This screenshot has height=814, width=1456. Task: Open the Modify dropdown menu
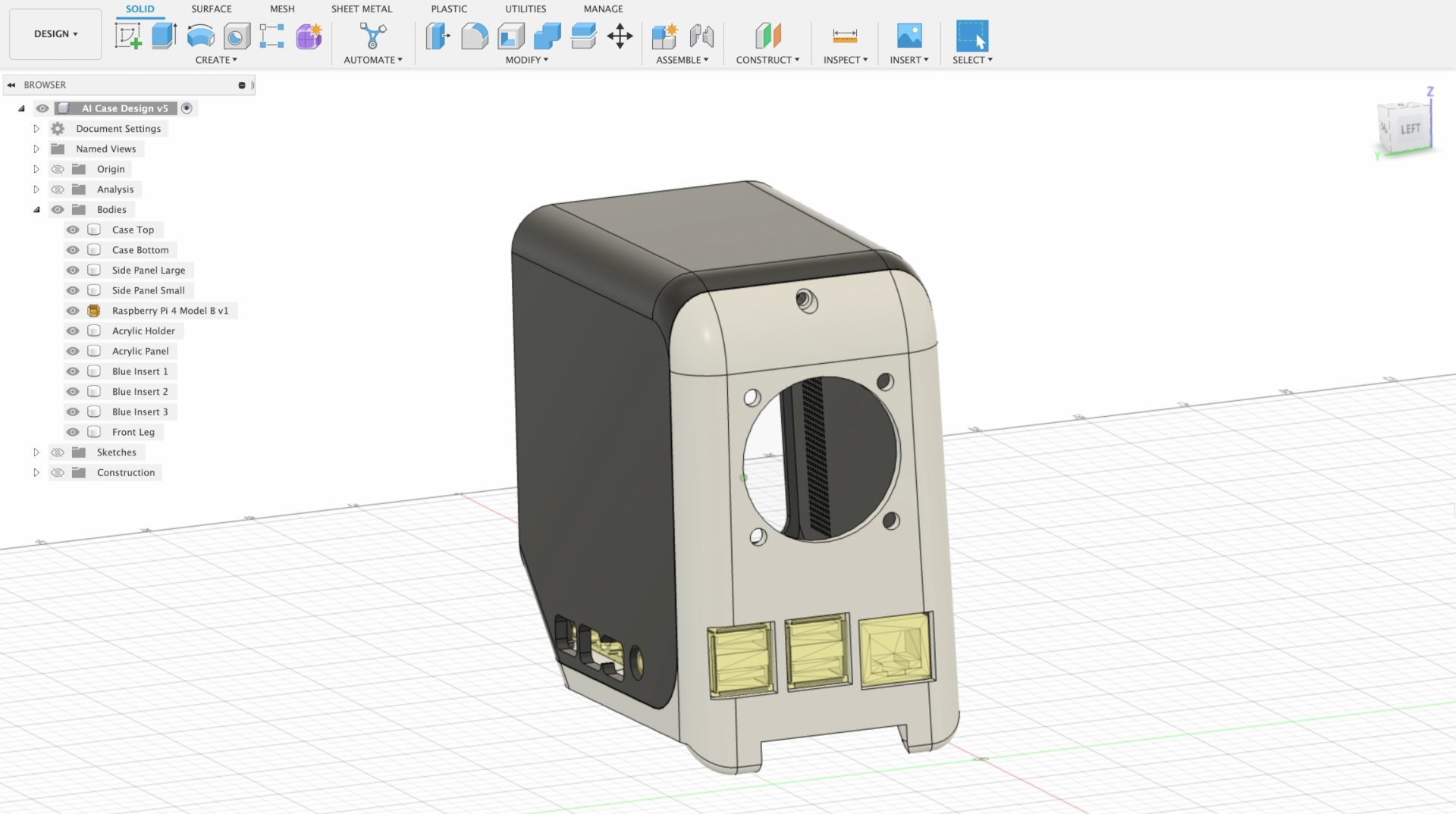click(526, 60)
